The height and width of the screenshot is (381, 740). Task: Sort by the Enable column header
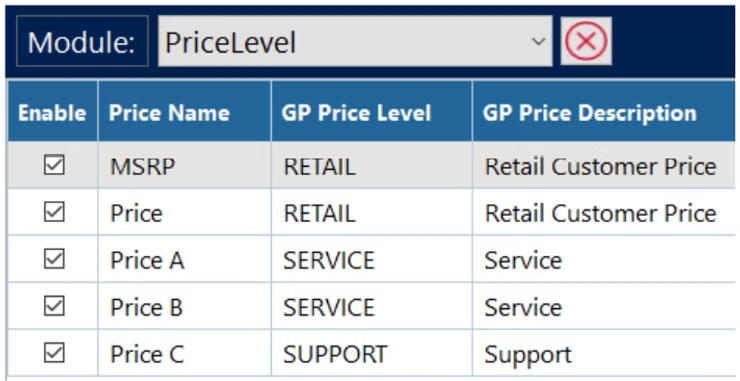pyautogui.click(x=52, y=111)
